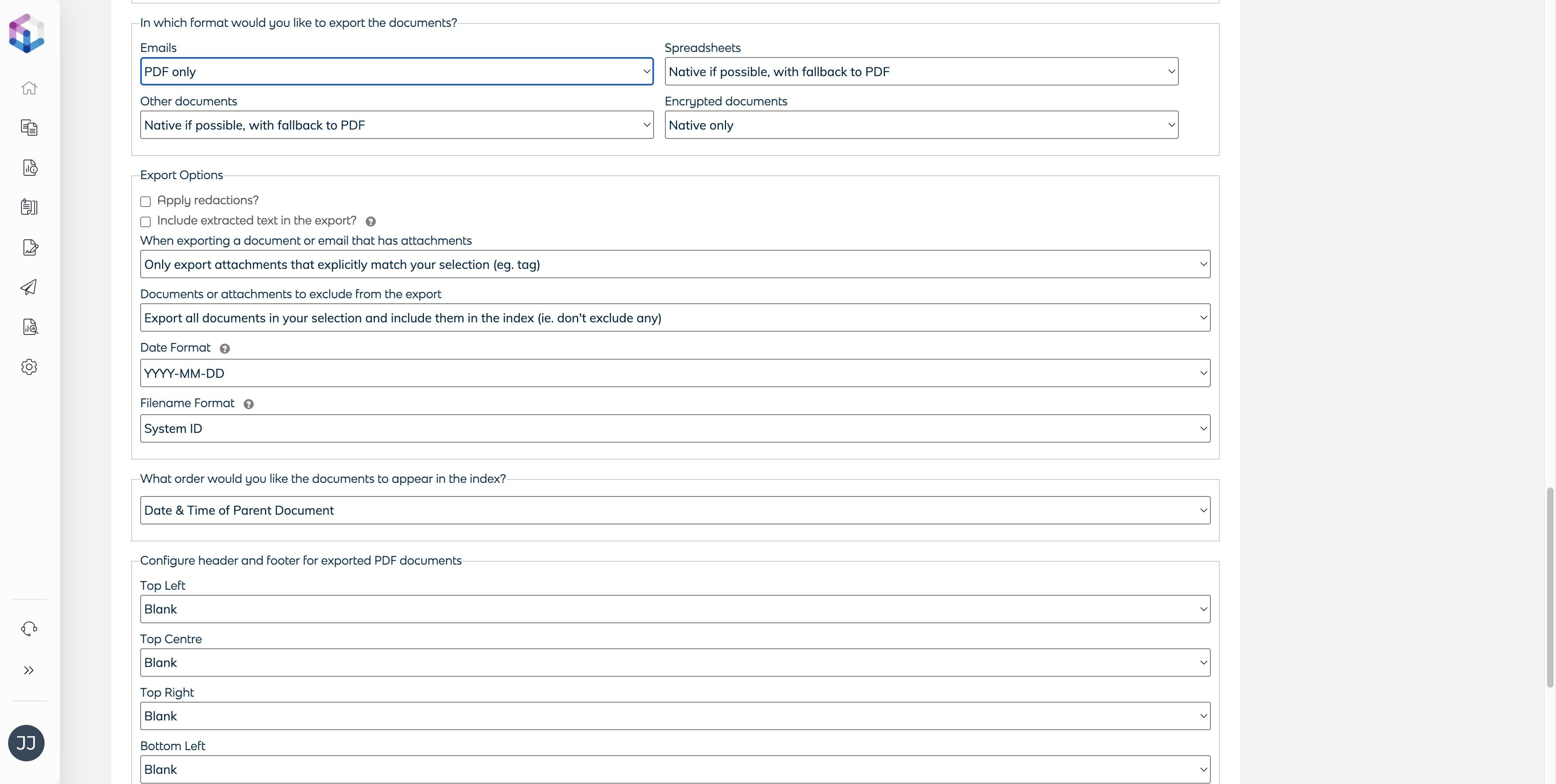1556x784 pixels.
Task: Open the JJ user avatar menu
Action: pyautogui.click(x=26, y=743)
